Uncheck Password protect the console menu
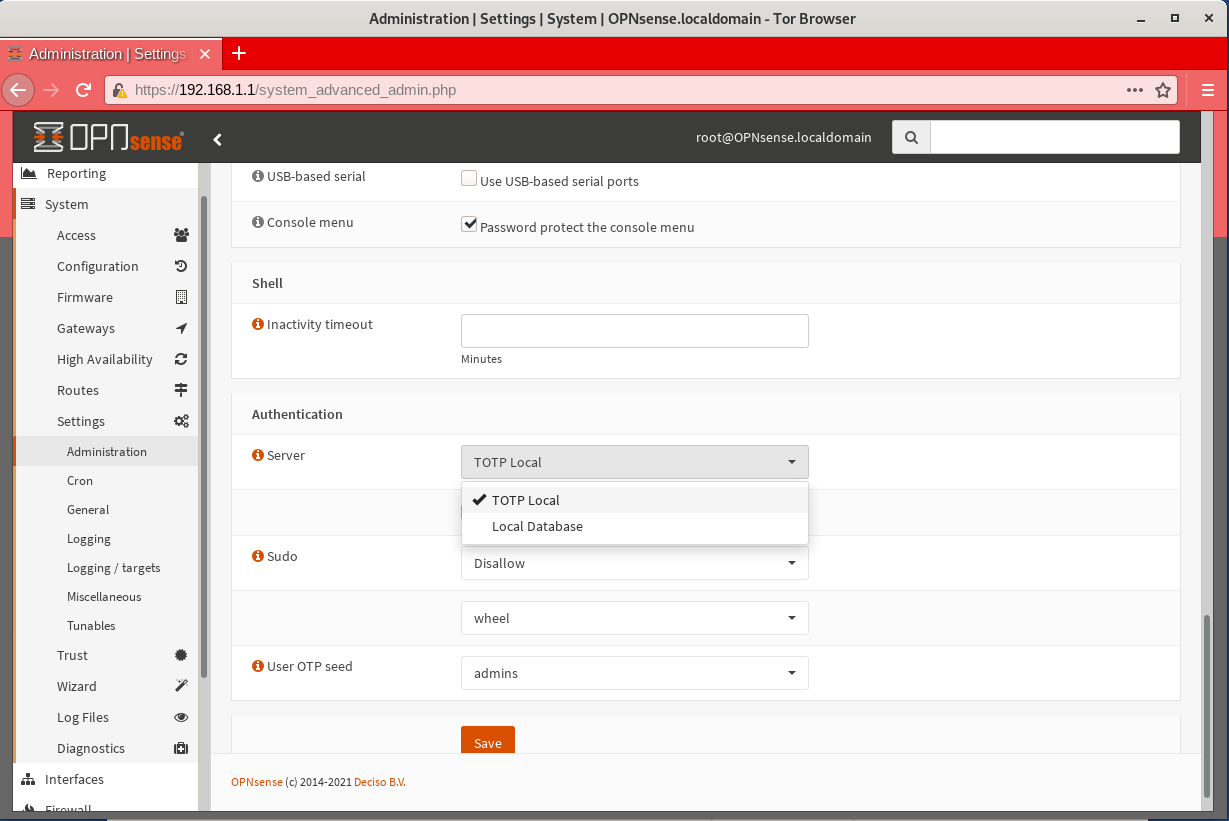 click(x=469, y=224)
